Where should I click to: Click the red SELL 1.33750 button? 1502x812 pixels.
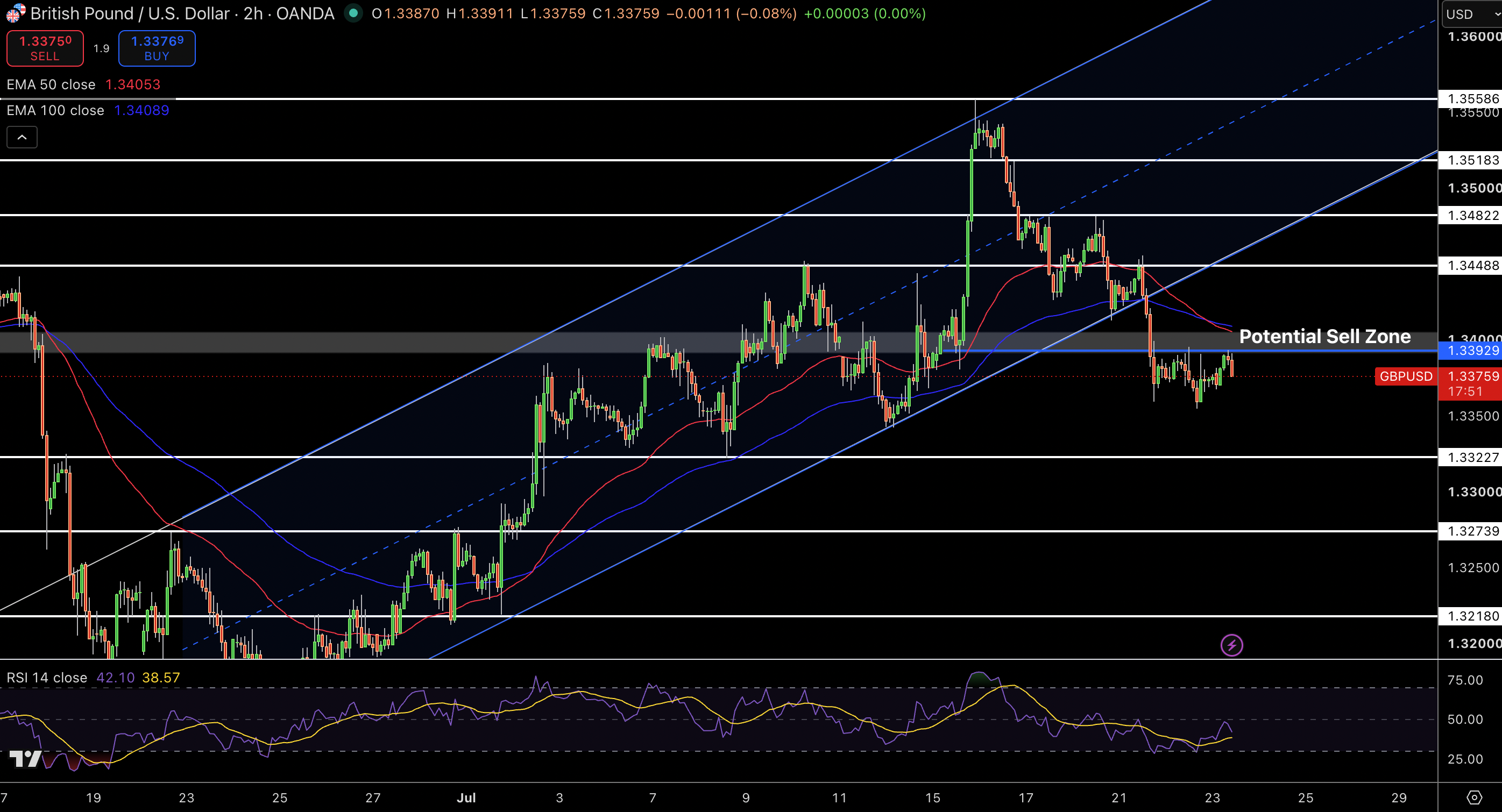pyautogui.click(x=45, y=48)
